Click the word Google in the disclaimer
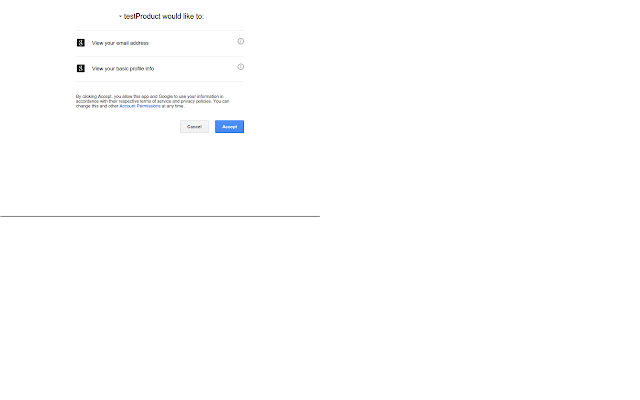 click(166, 97)
